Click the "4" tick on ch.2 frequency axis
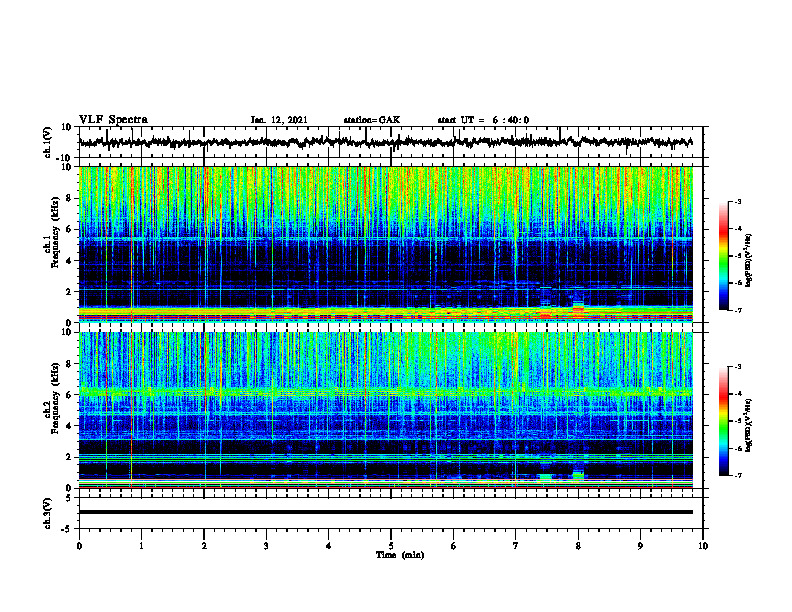 (69, 426)
